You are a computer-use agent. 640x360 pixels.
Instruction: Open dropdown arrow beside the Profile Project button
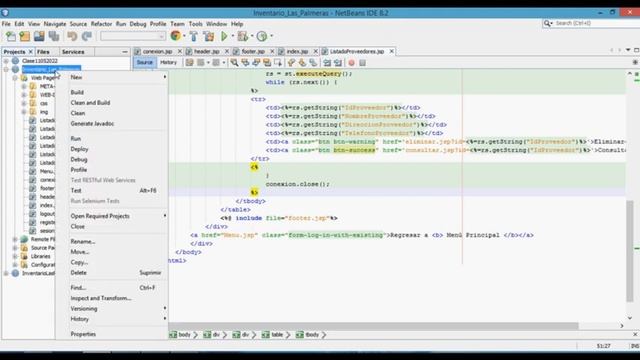coord(271,36)
